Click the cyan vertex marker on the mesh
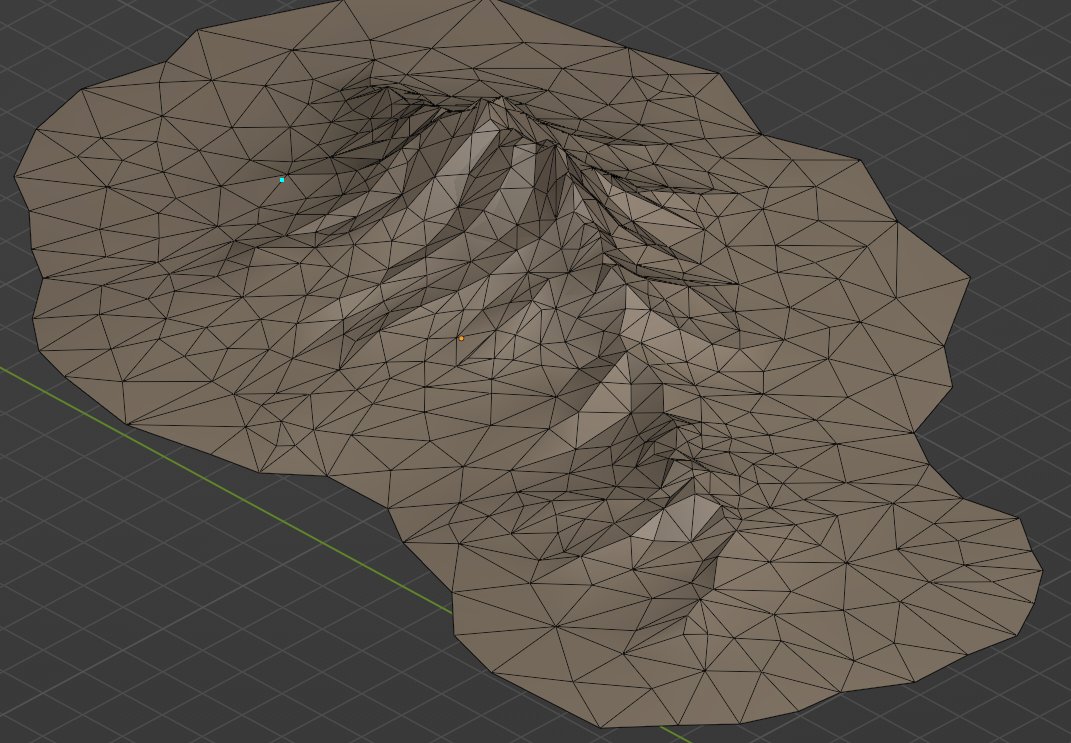 point(281,180)
